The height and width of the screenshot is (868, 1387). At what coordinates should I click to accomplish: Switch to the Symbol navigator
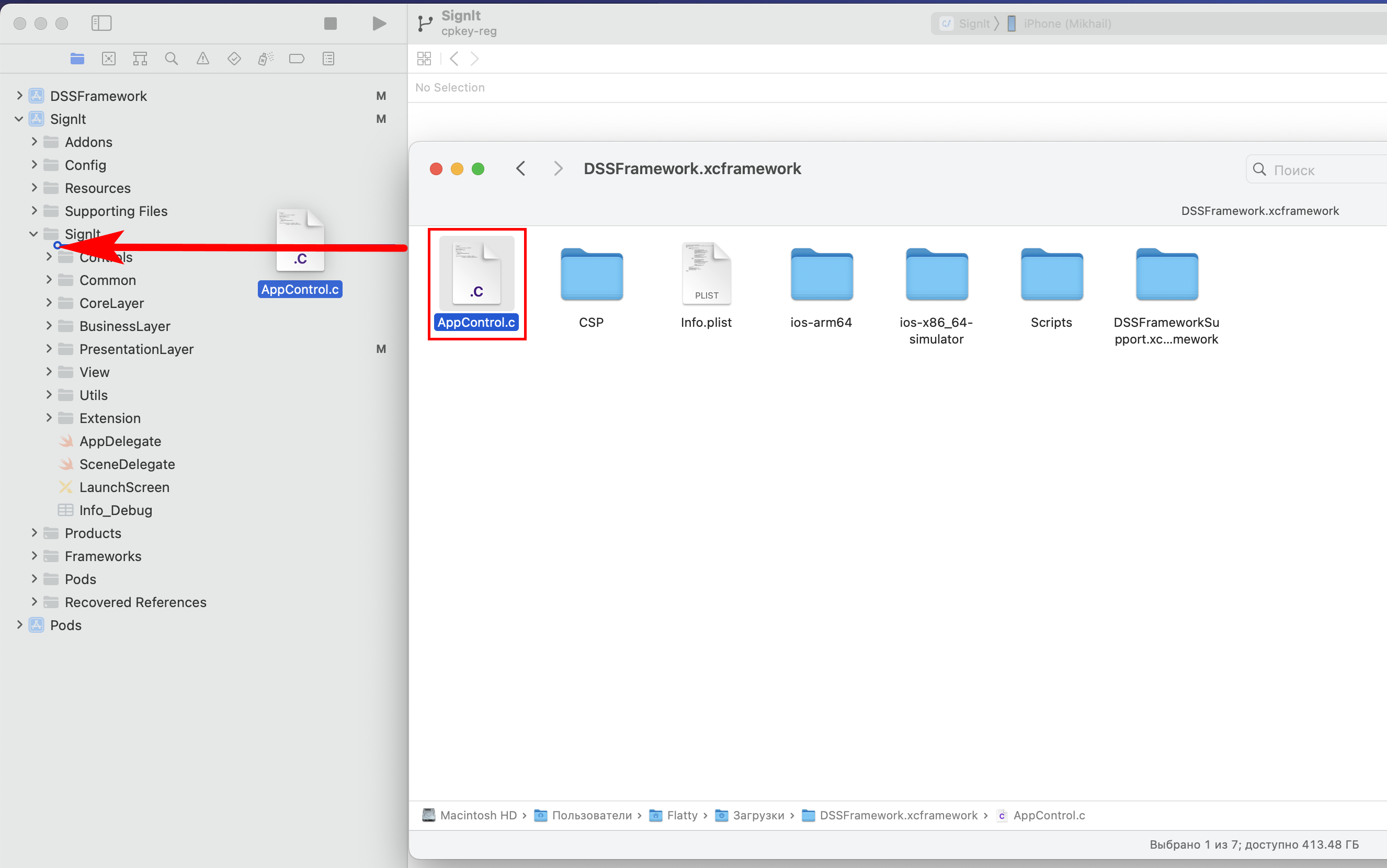140,59
